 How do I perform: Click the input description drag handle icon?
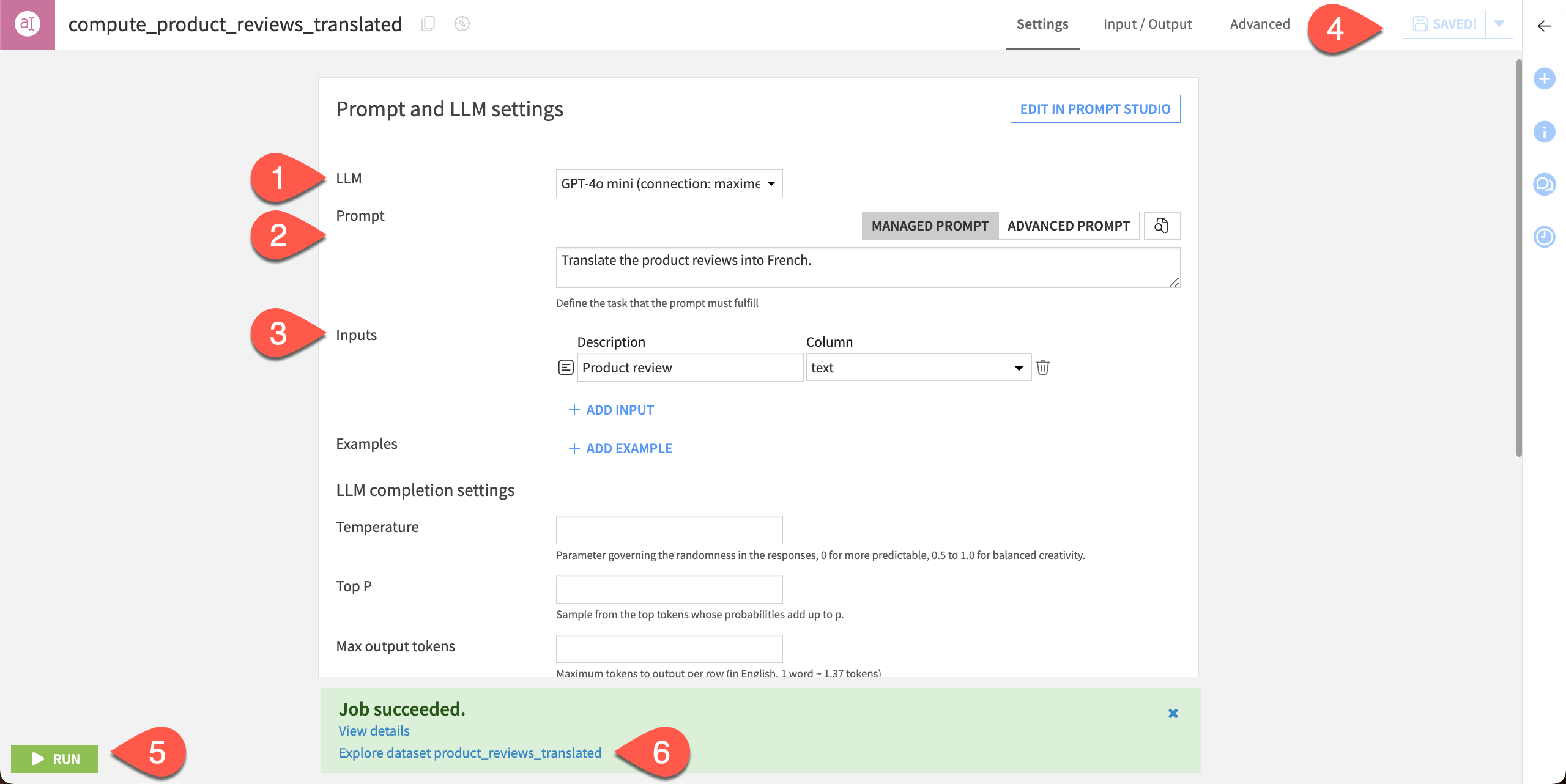click(x=565, y=367)
